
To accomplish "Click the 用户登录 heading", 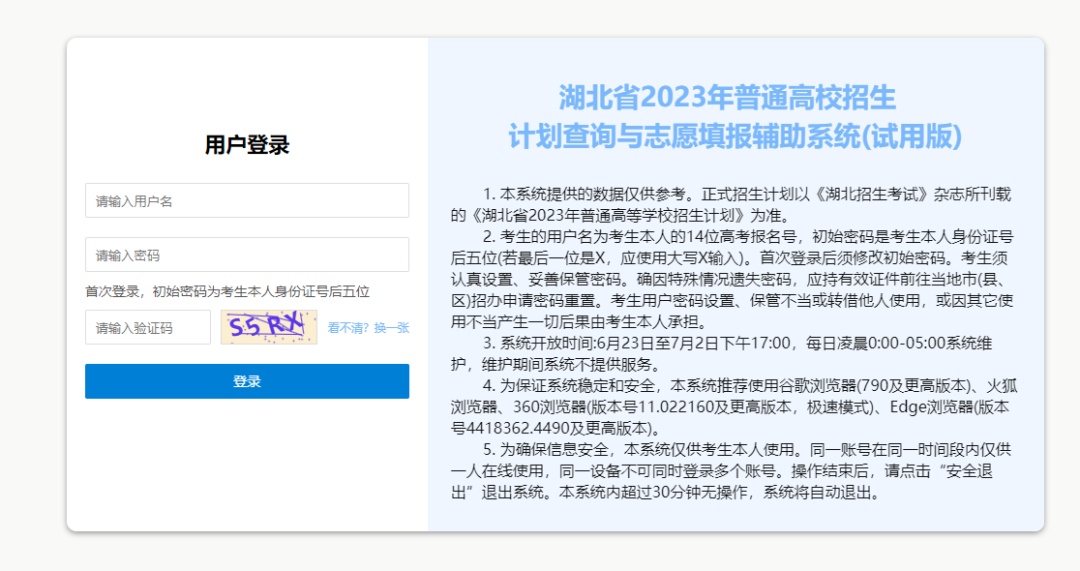I will (247, 145).
